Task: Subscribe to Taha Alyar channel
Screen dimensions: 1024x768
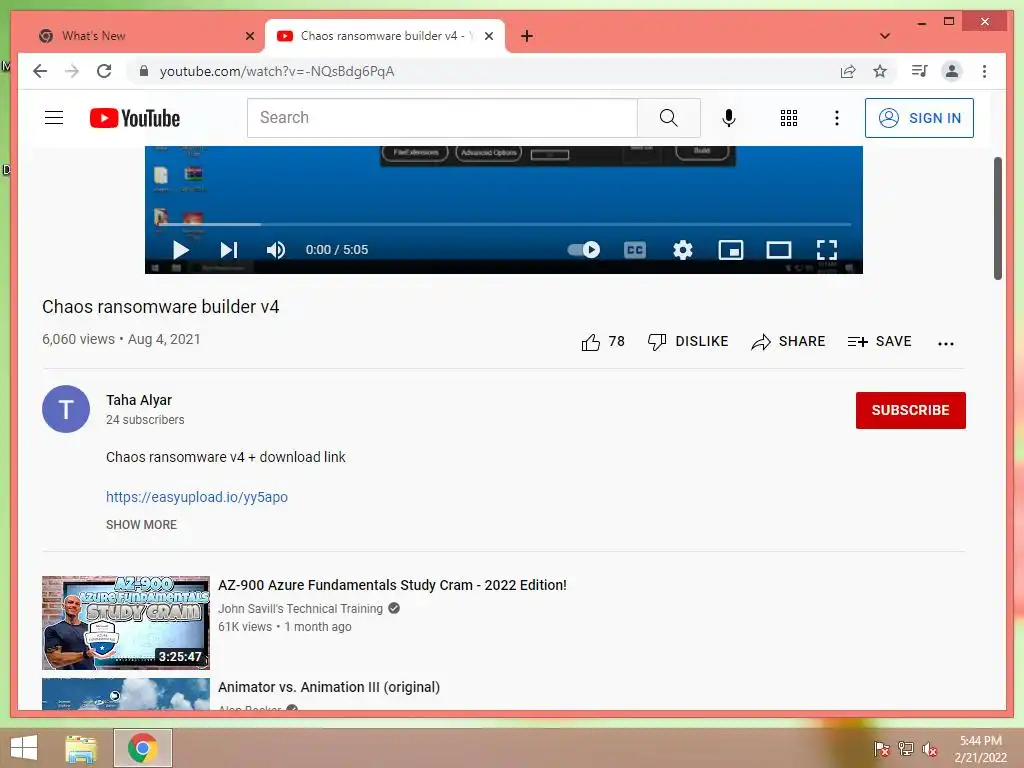Action: pos(910,410)
